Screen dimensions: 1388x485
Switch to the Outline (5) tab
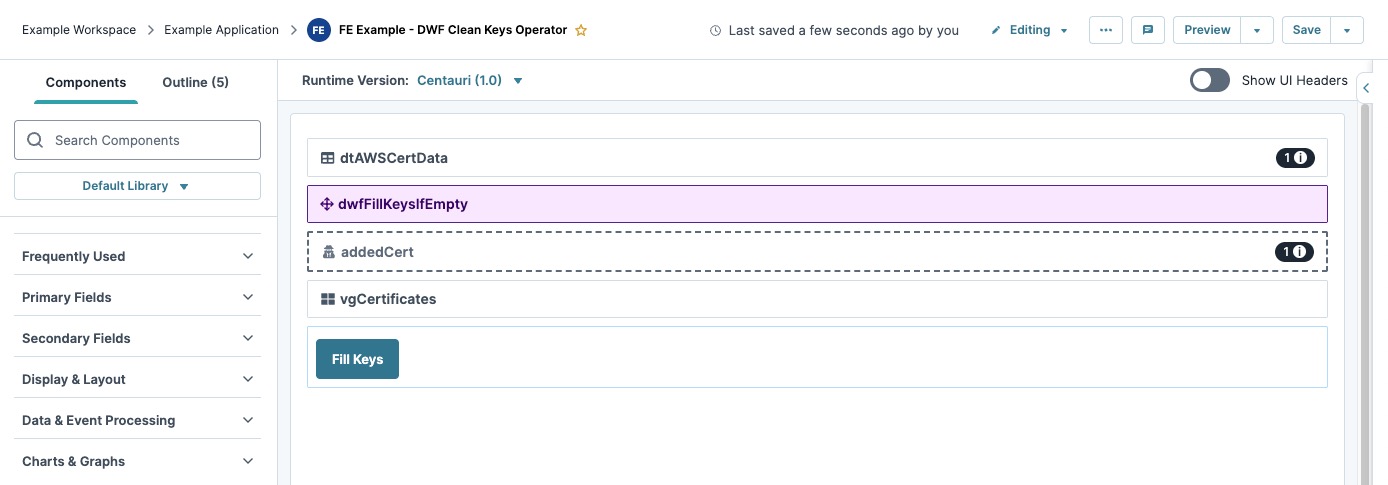pos(196,82)
